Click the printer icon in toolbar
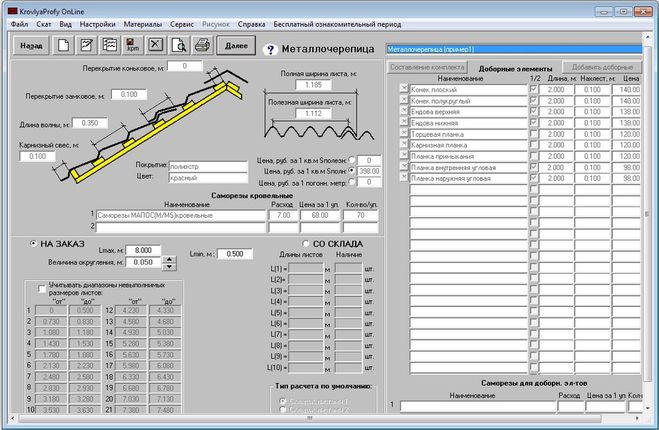 [x=202, y=45]
